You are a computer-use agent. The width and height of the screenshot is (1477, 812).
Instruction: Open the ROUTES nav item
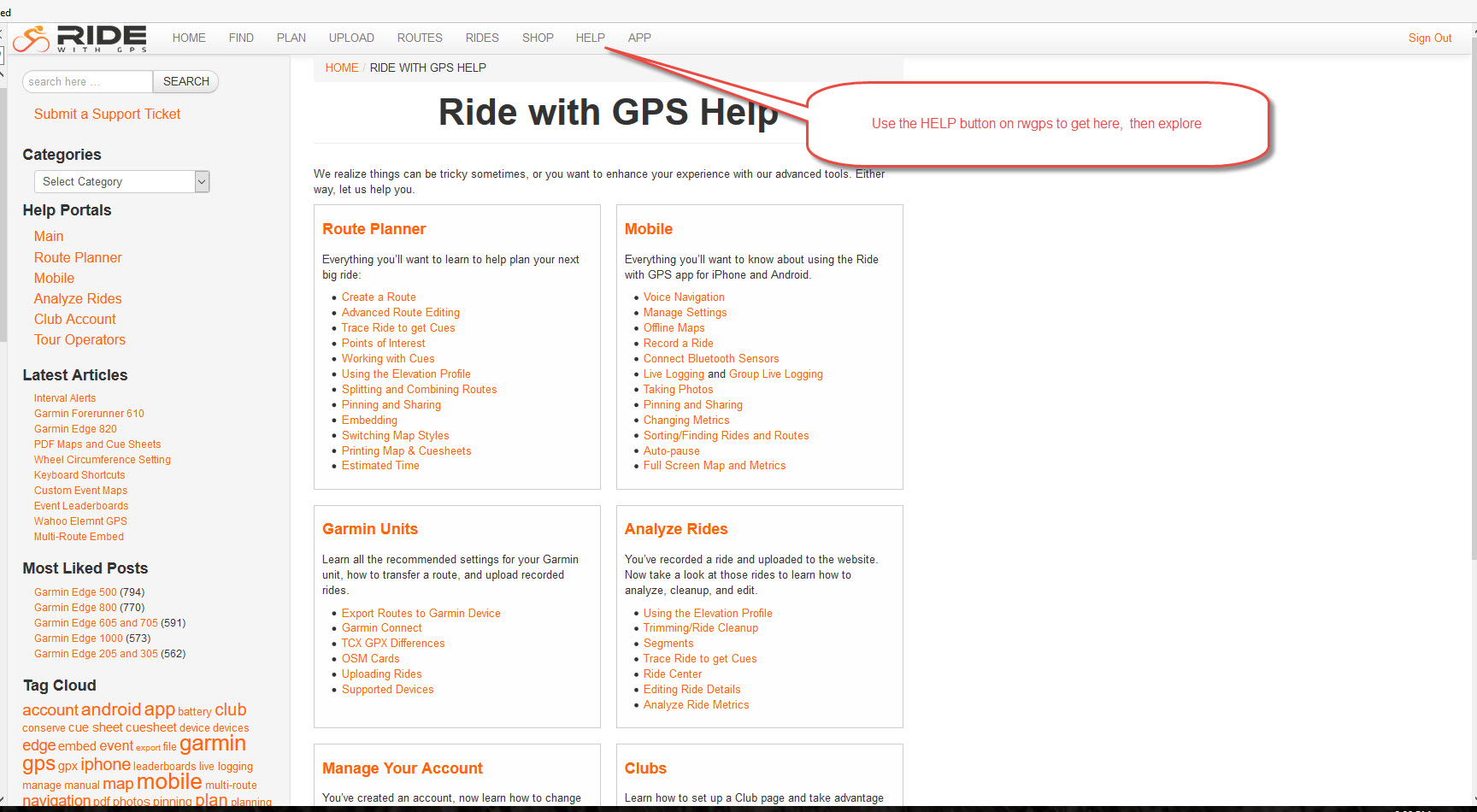[420, 38]
